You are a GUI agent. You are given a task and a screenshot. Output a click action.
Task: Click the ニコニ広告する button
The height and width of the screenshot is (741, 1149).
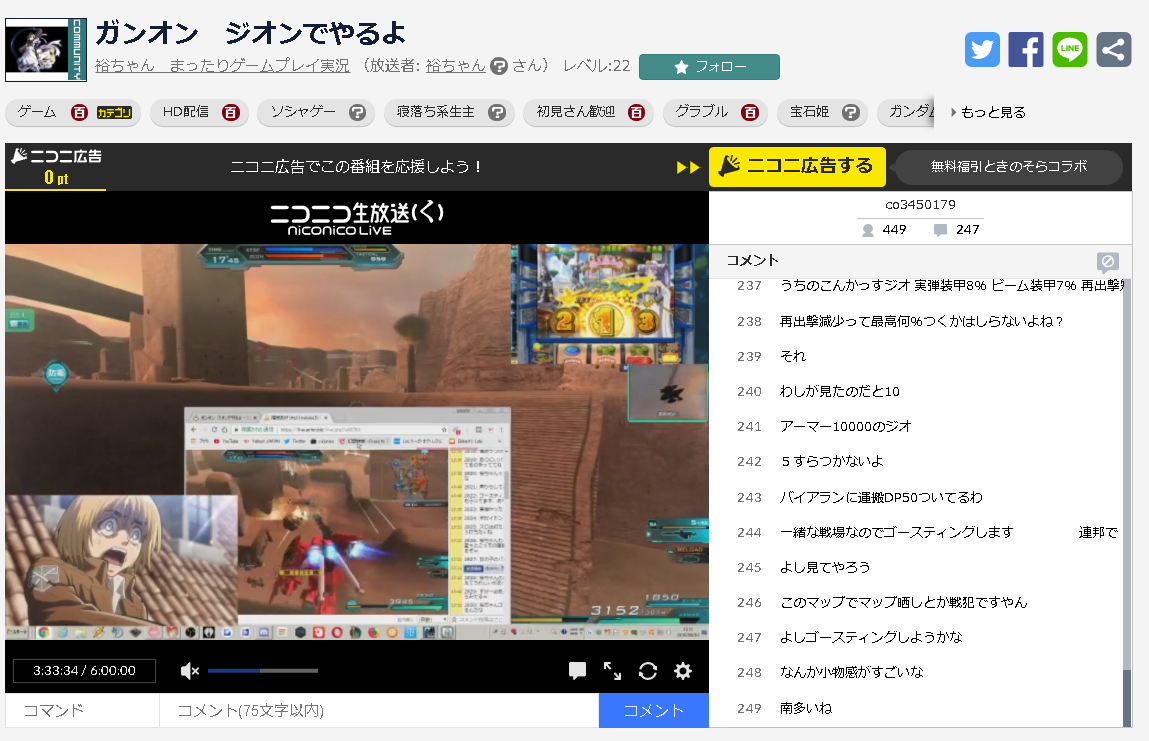797,166
